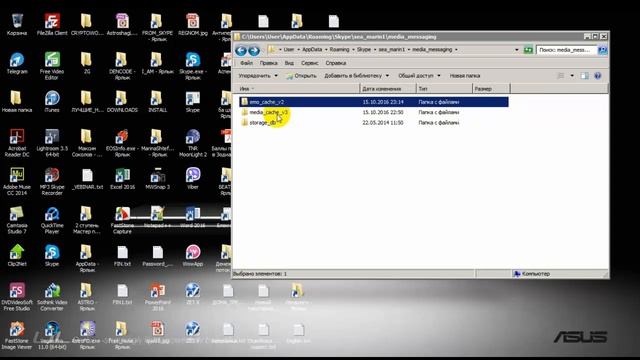Refresh the folder with the green refresh icon
Screen dimensions: 640x360
(528, 50)
